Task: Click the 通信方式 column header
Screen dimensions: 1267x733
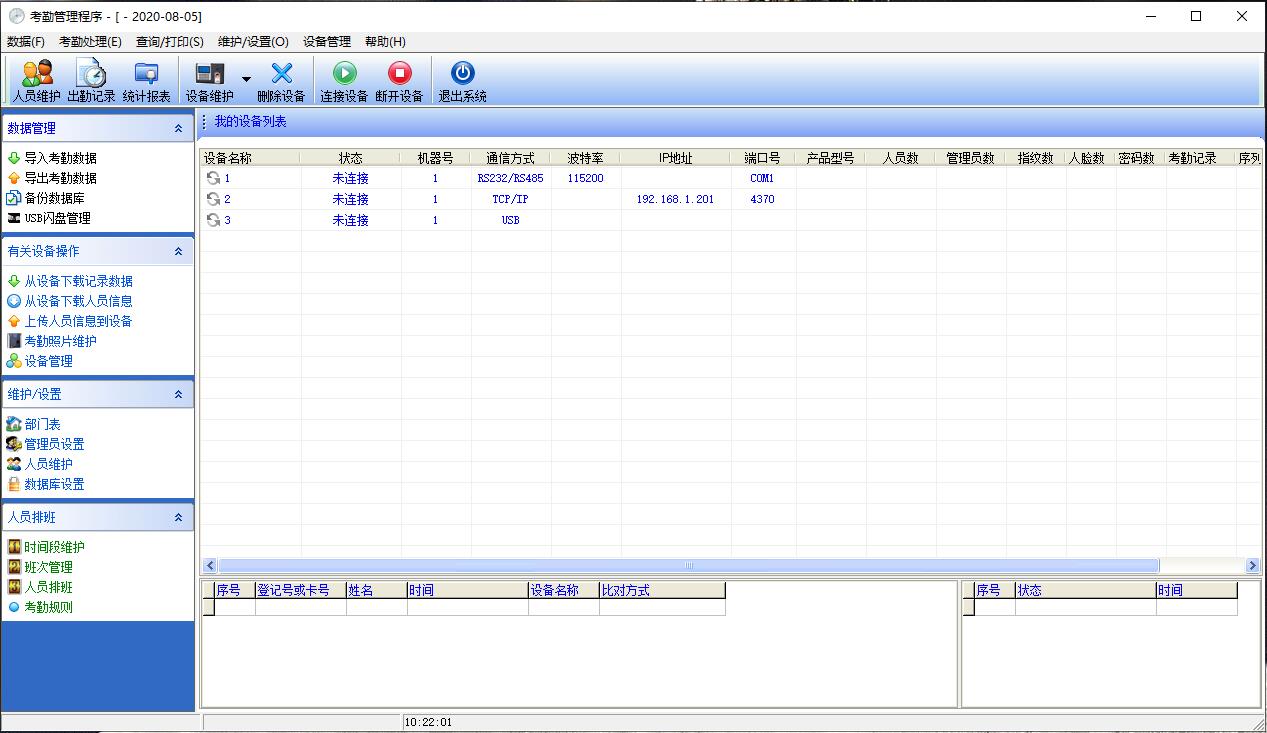Action: (x=510, y=158)
